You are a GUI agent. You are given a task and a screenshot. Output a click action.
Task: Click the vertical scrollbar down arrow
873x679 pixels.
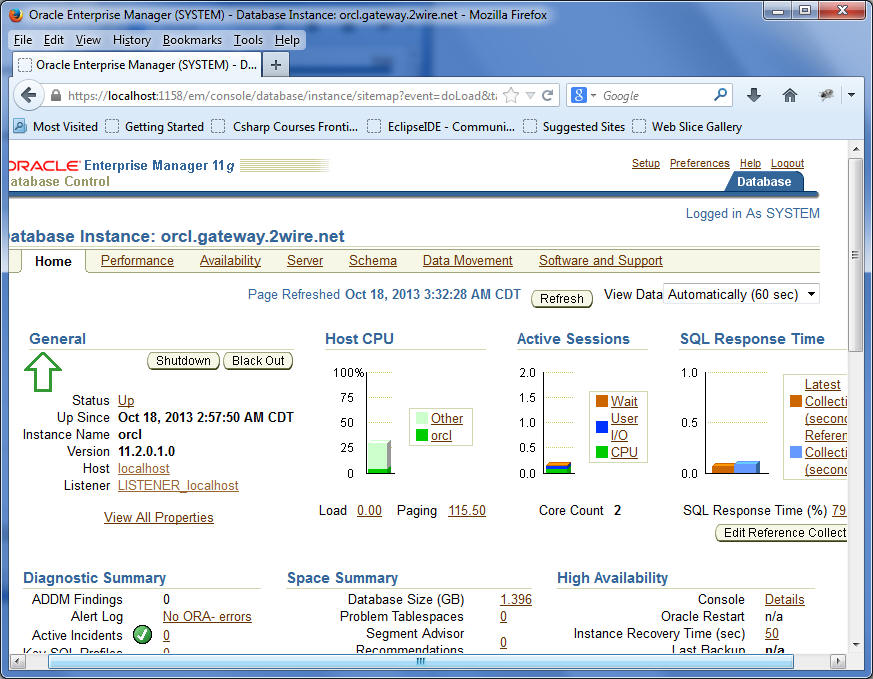856,644
